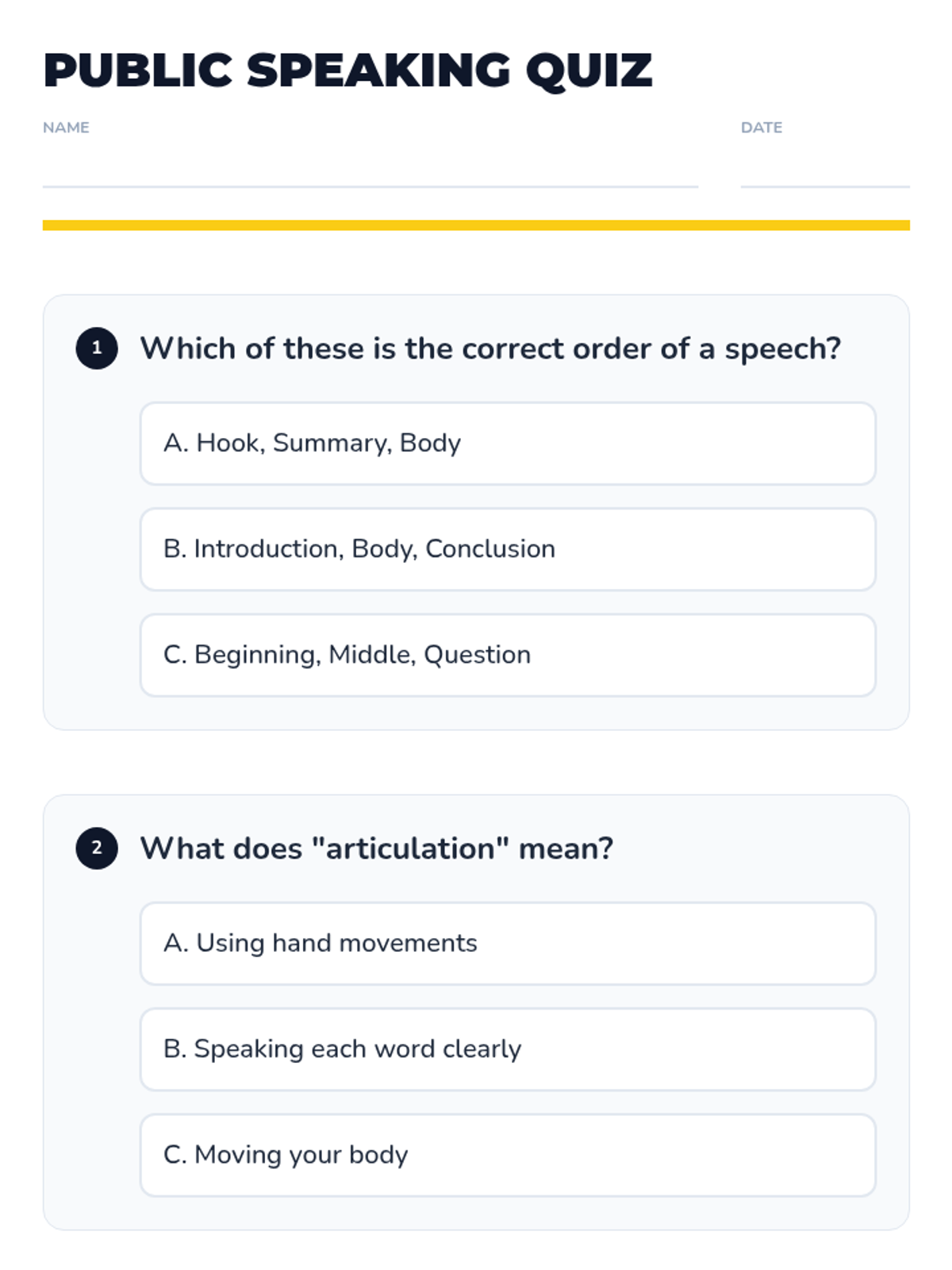Choose B. Speaking each word clearly

tap(508, 1049)
